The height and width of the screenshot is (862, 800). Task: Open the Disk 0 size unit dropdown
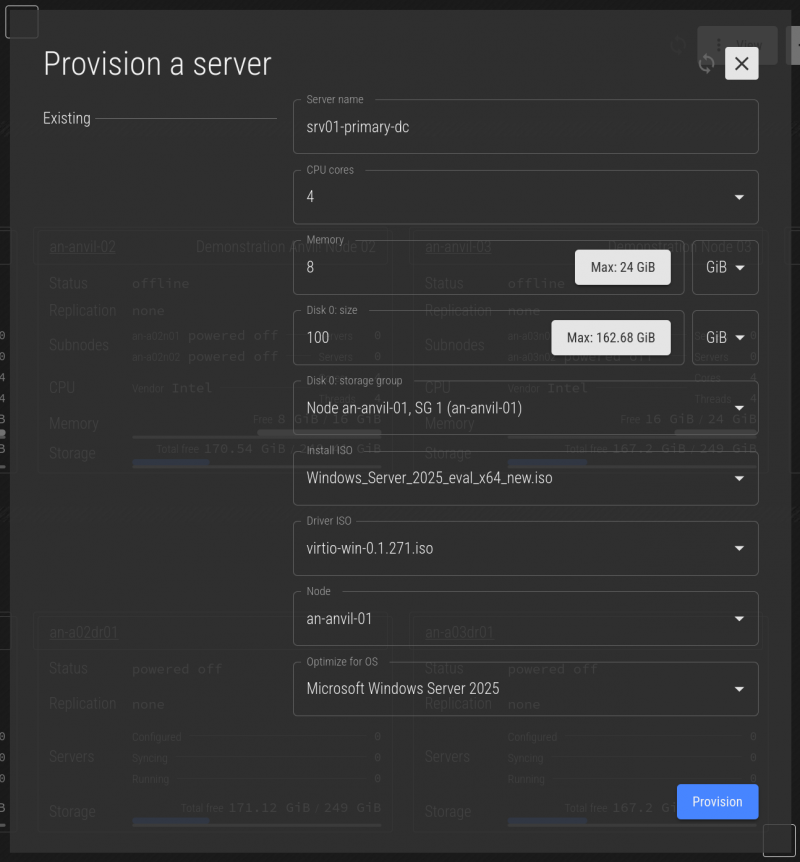[x=725, y=338]
